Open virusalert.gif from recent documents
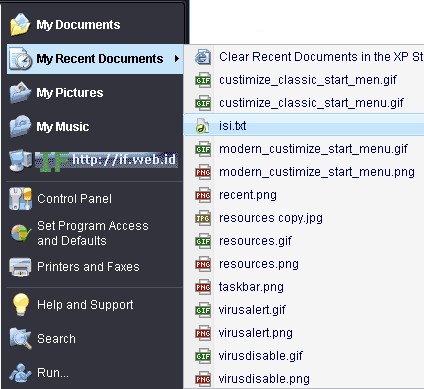Screen dimensions: 424x389 pos(304,310)
